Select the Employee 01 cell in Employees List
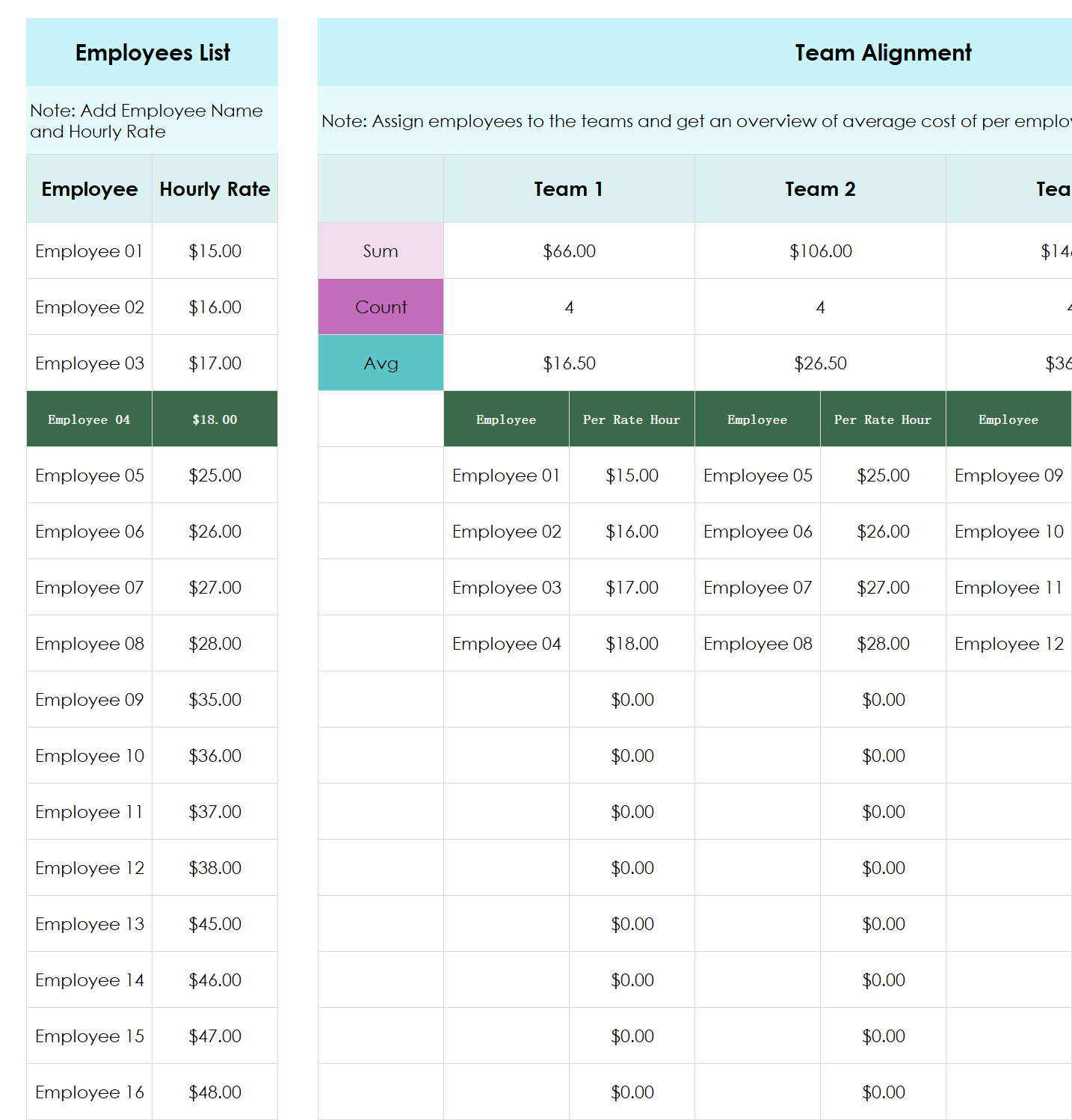Viewport: 1072px width, 1120px height. (x=90, y=250)
